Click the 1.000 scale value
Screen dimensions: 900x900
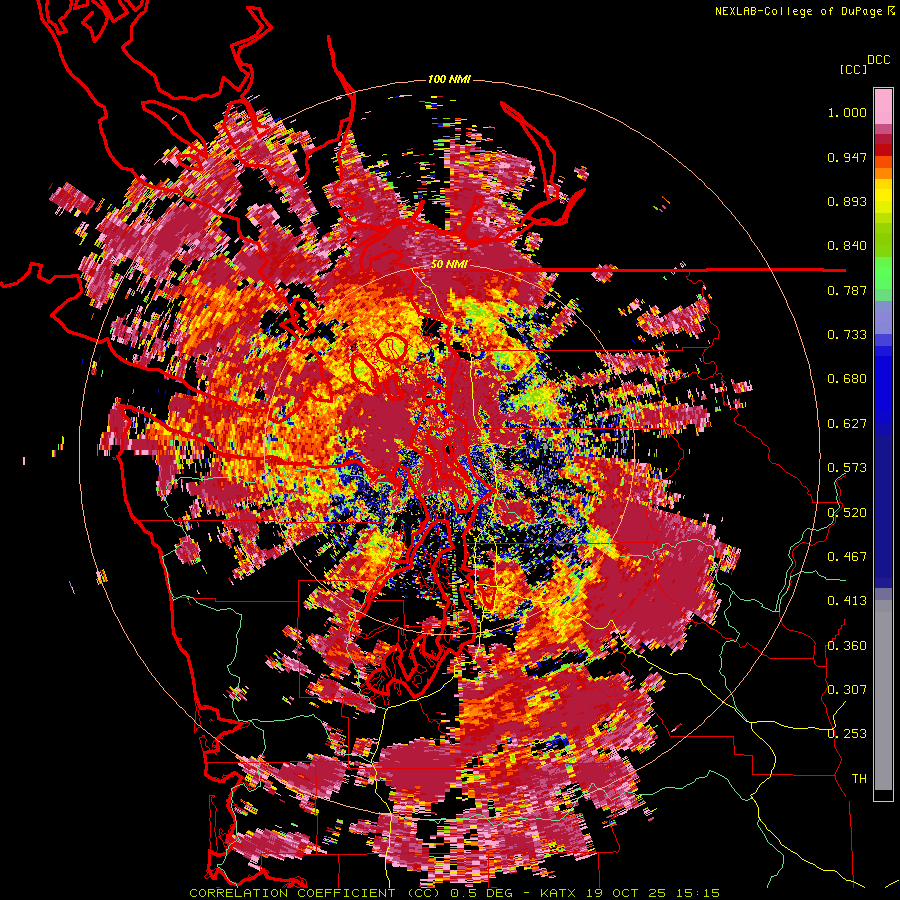847,112
